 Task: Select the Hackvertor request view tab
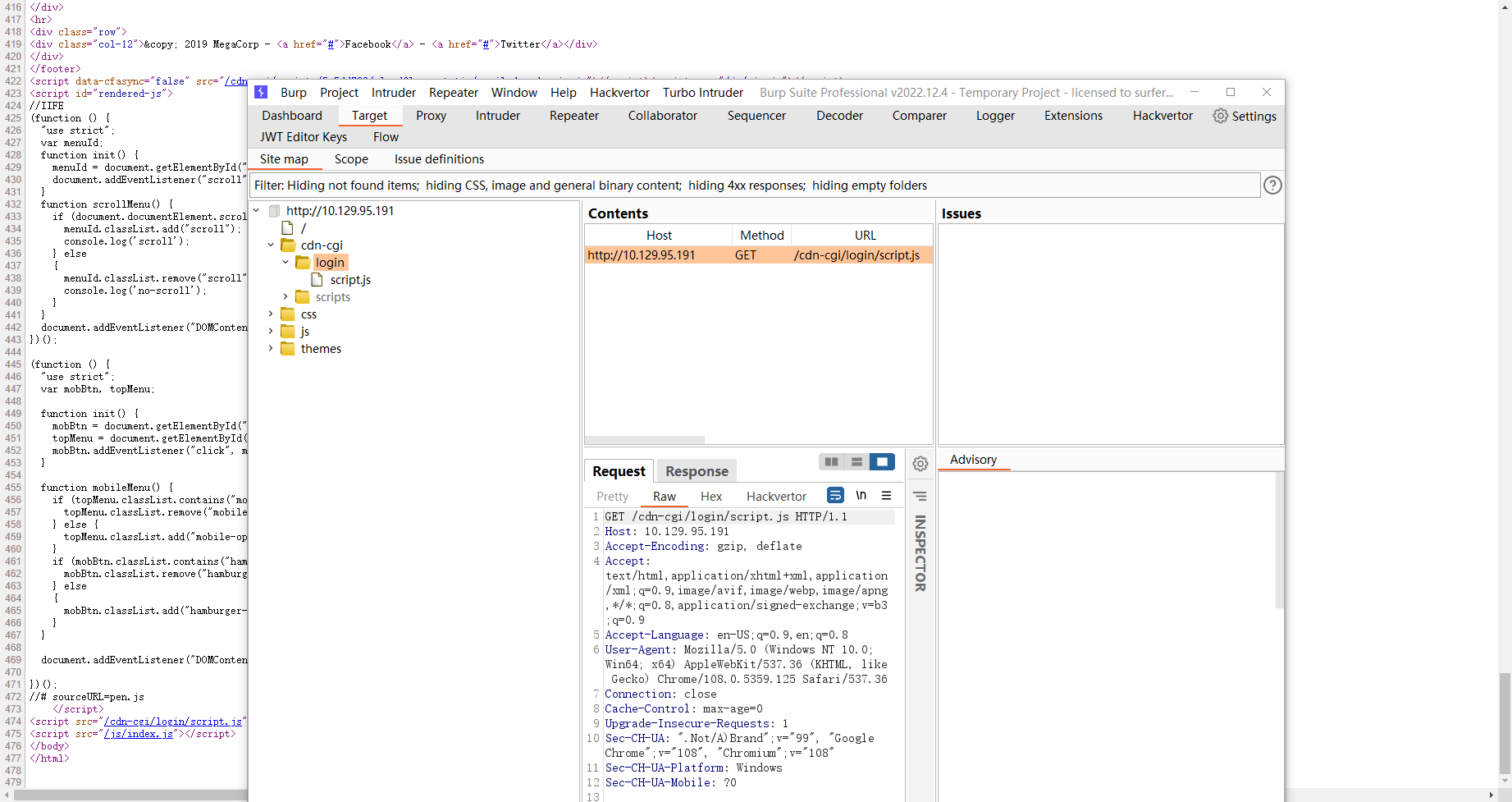[x=776, y=497]
